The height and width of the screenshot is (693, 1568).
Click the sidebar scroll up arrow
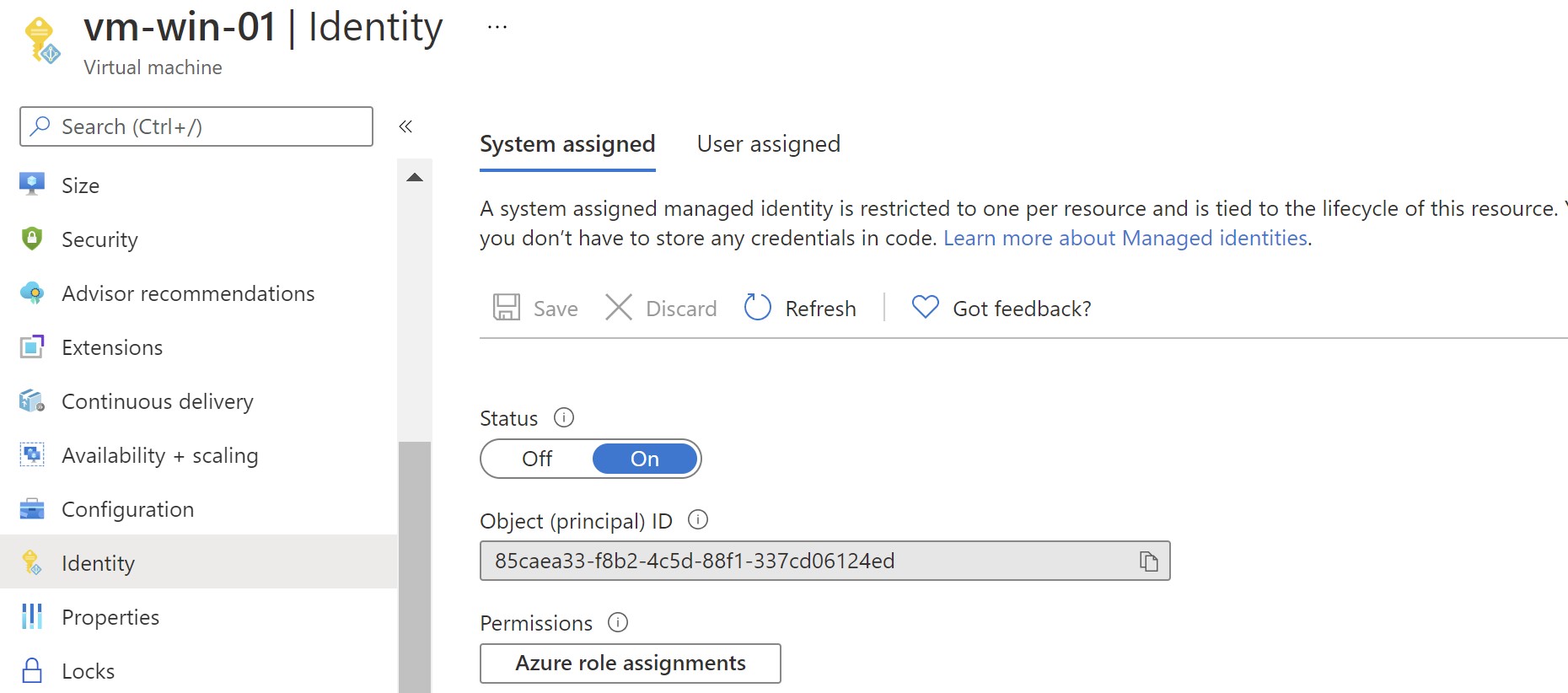(414, 177)
